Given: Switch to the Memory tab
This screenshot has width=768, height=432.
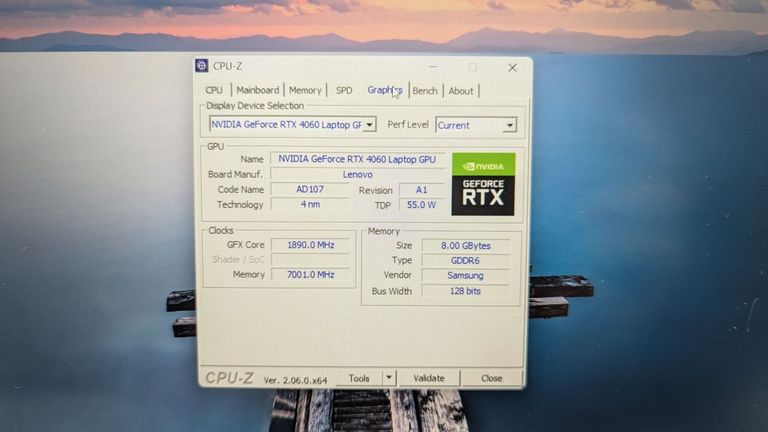Looking at the screenshot, I should point(305,90).
